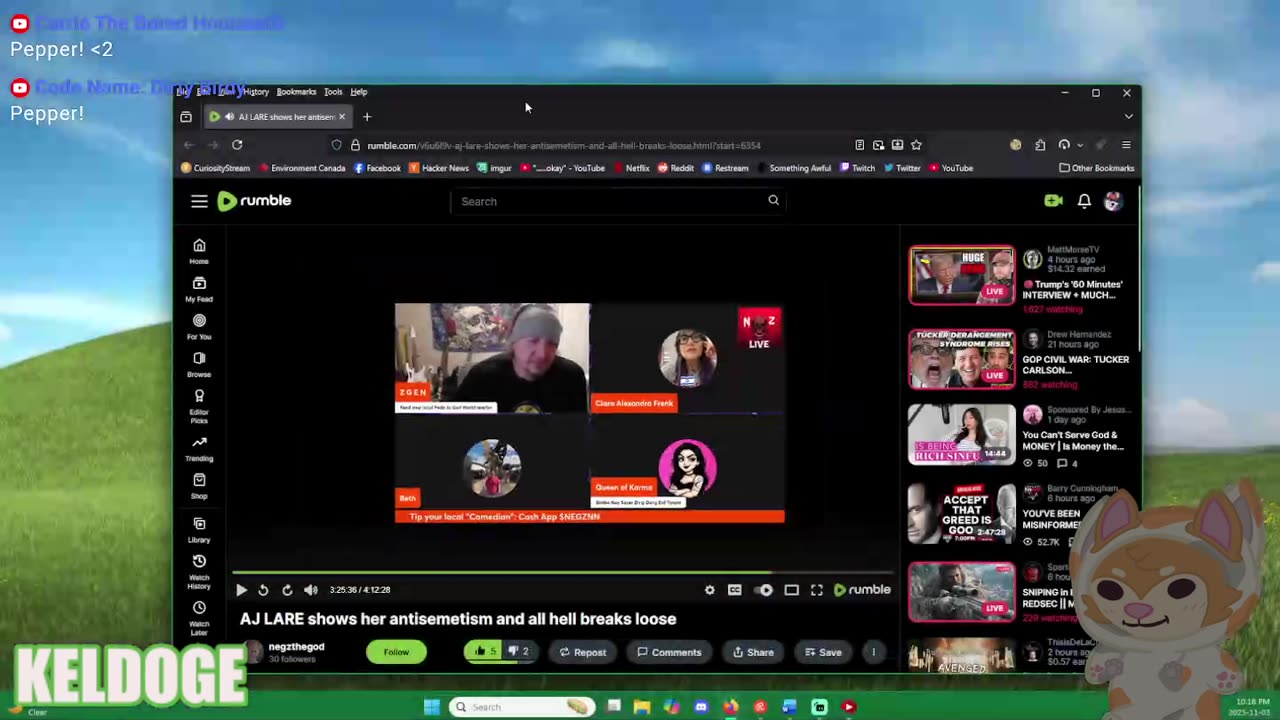Bookmark this page with the star
This screenshot has height=720, width=1280.
(916, 145)
